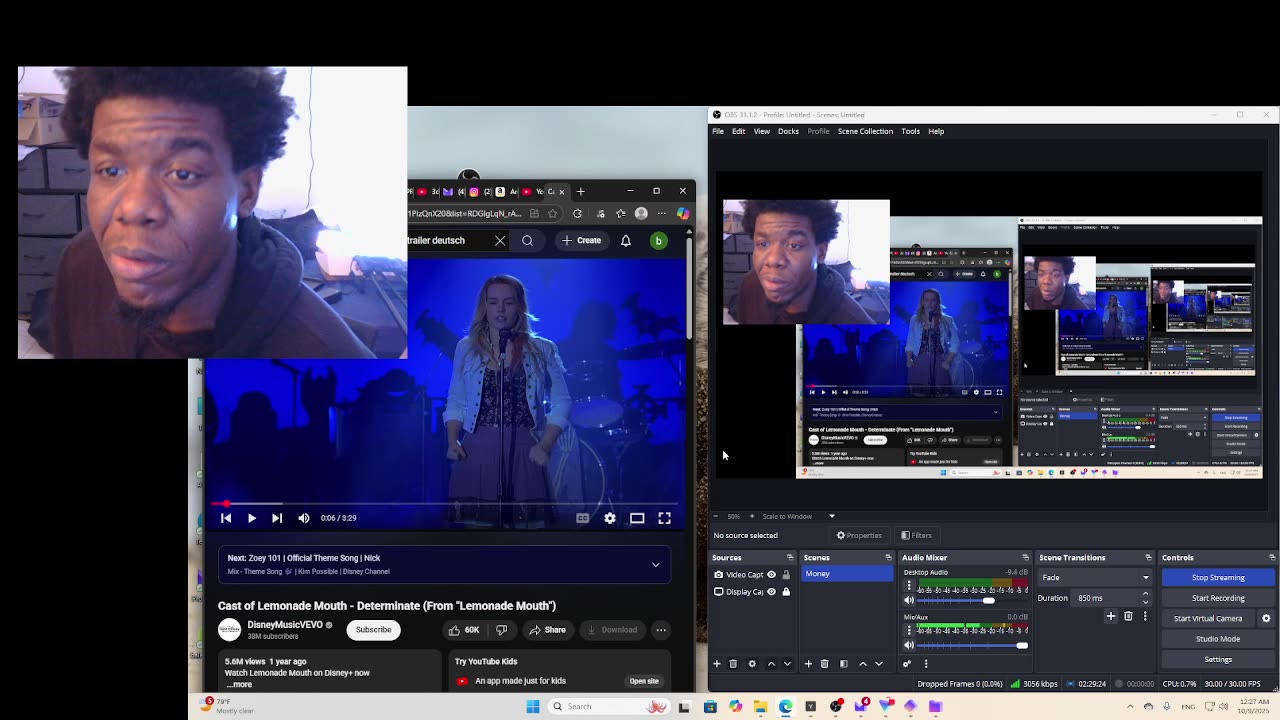
Task: Open OBS Scene Collection menu
Action: click(x=865, y=131)
